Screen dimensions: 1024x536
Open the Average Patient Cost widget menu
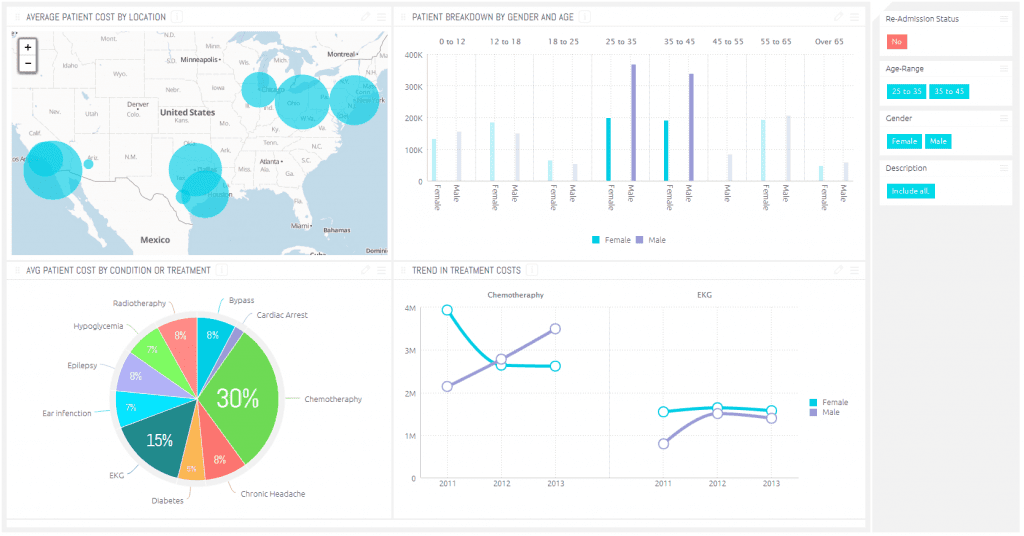click(381, 17)
